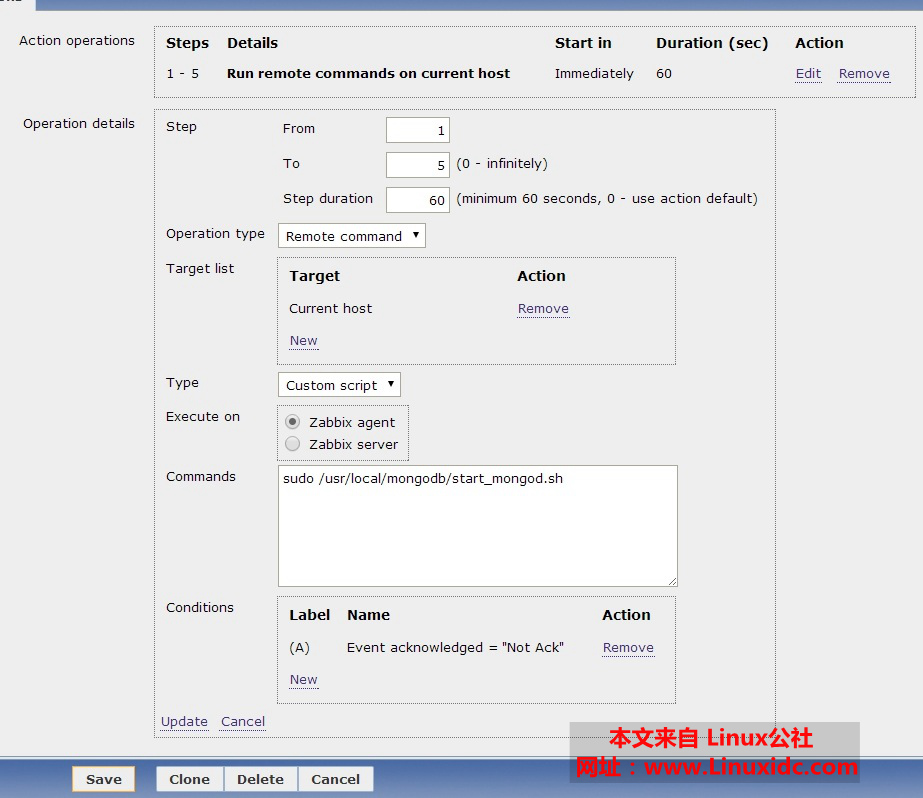923x798 pixels.
Task: Remove the Not Ack condition
Action: point(628,647)
